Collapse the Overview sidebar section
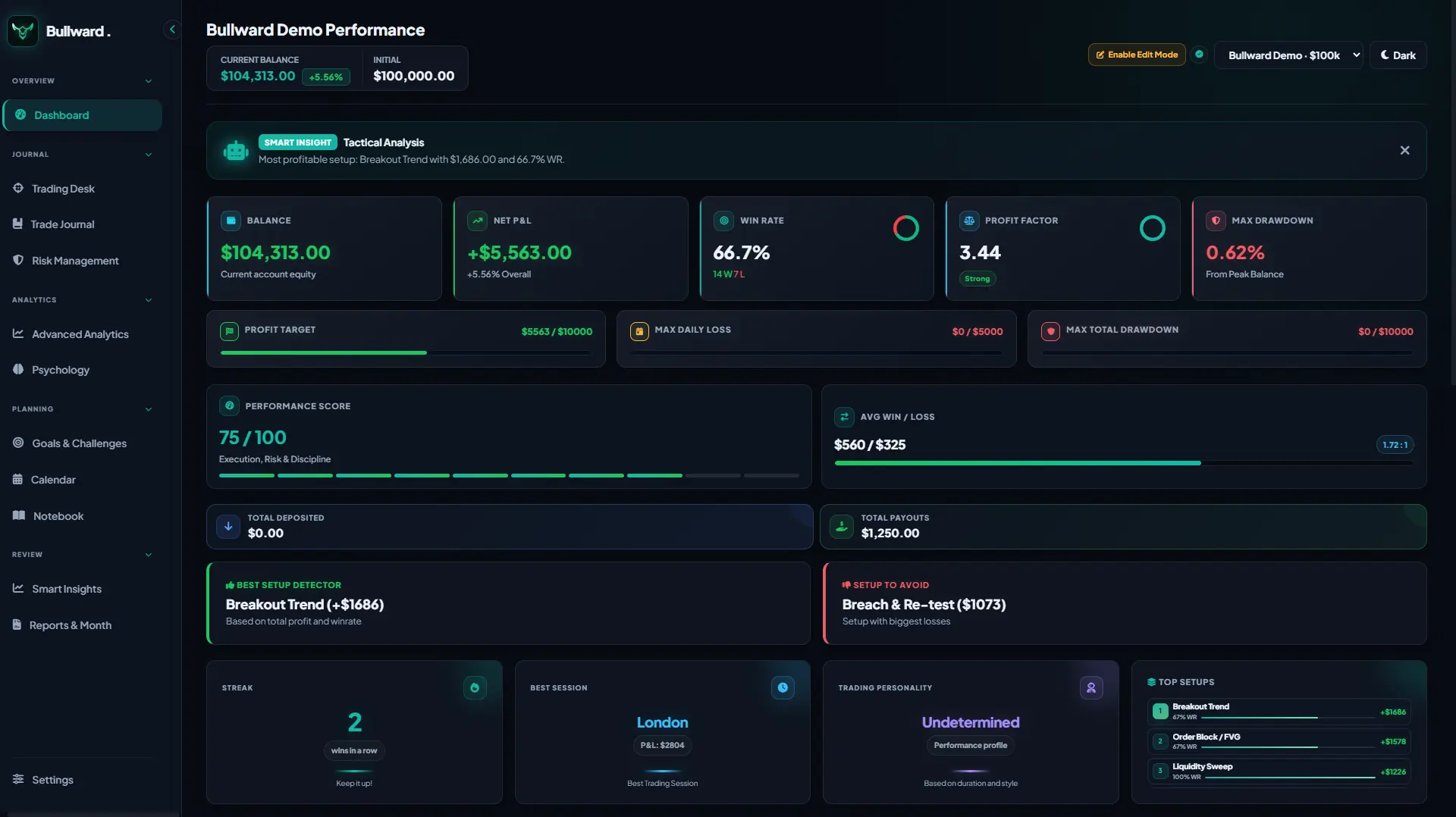This screenshot has height=817, width=1456. (149, 81)
